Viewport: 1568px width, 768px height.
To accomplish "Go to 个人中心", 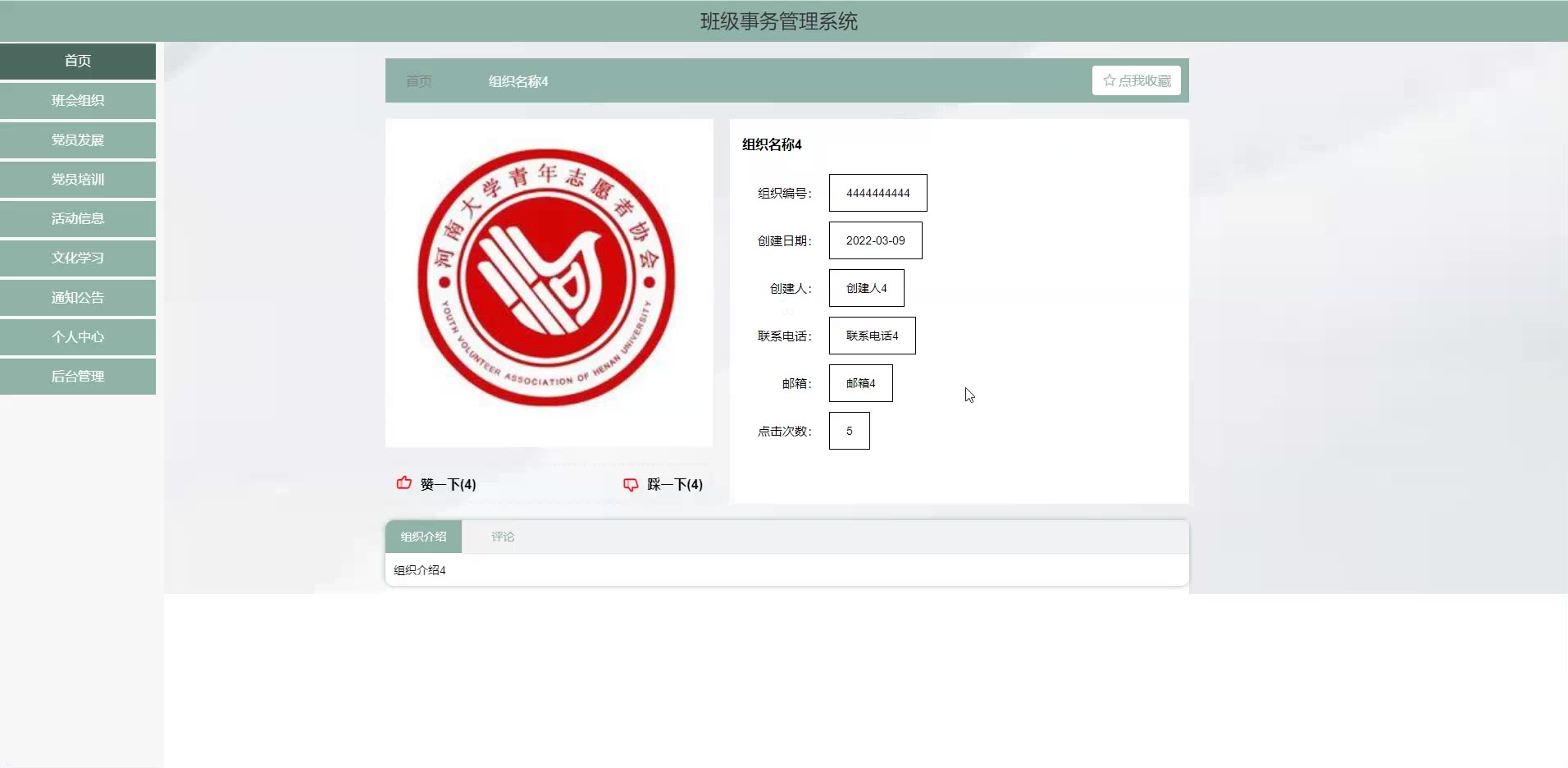I will pyautogui.click(x=78, y=336).
